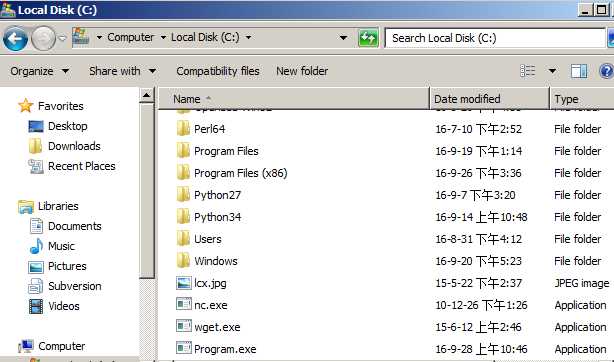Open the Videos library
The height and width of the screenshot is (362, 614).
(x=54, y=306)
